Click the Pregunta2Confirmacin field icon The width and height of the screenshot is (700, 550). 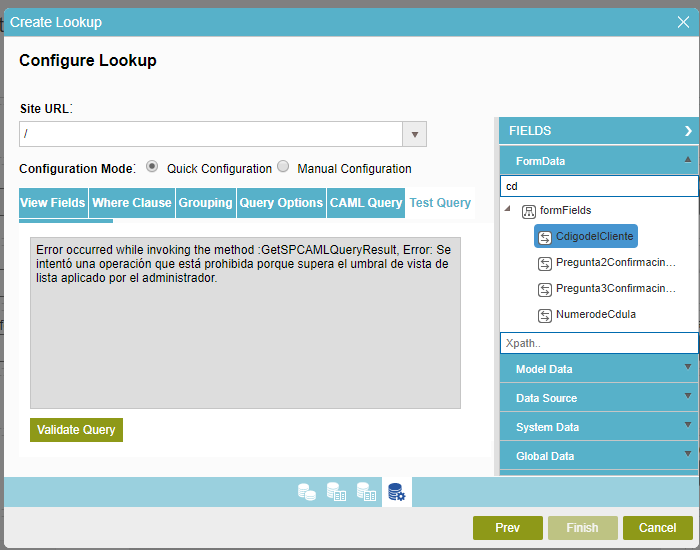(x=545, y=263)
